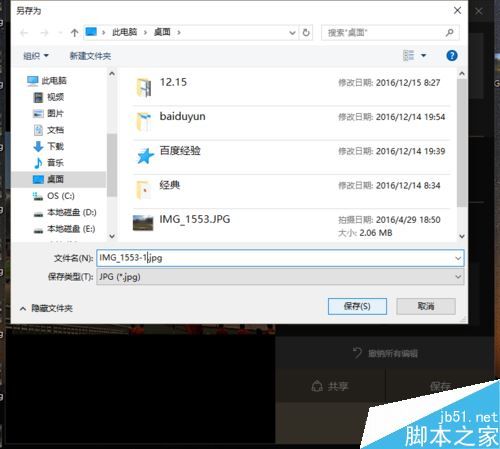Select the baiduyun folder name
The height and width of the screenshot is (449, 500).
point(182,116)
